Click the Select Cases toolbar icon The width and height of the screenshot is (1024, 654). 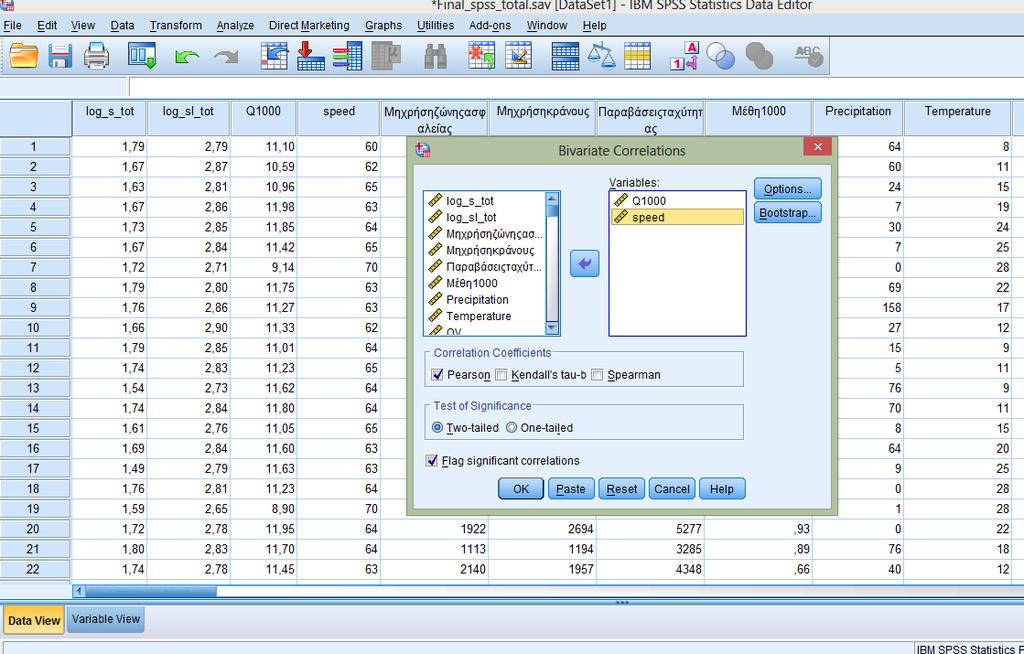pos(637,56)
